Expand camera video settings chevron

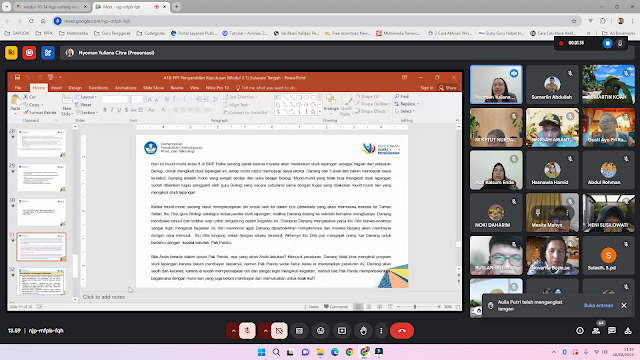(x=265, y=331)
